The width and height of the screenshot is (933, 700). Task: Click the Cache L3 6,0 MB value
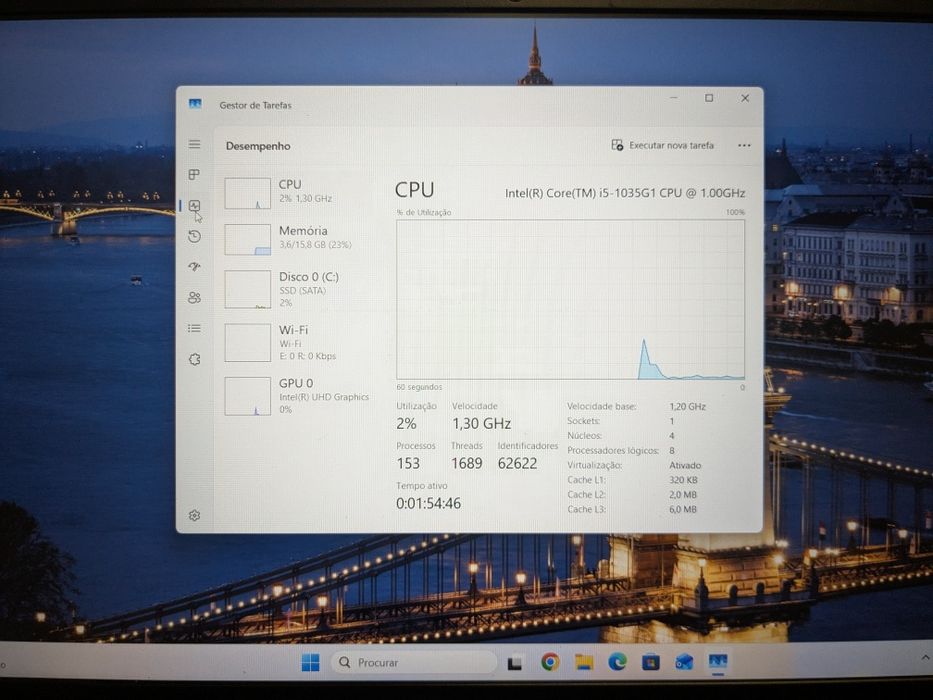tap(682, 510)
